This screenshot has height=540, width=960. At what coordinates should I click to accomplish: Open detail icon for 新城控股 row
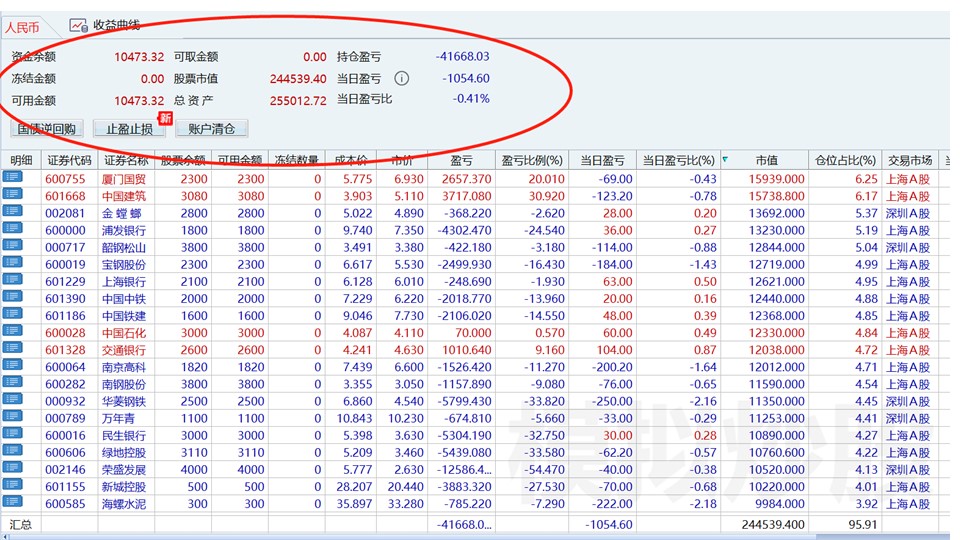point(12,486)
